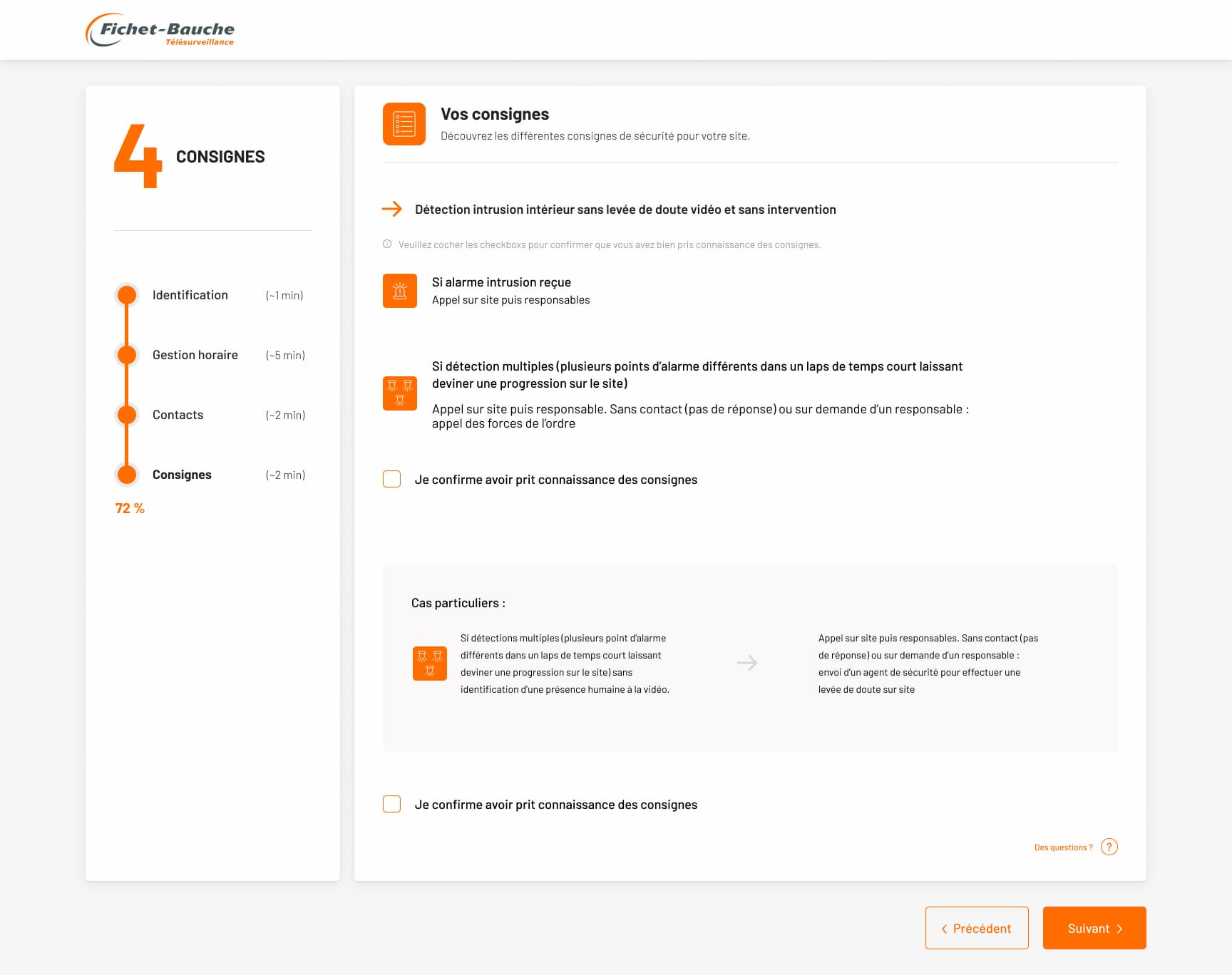Viewport: 1232px width, 975px height.
Task: Open the Contacts step in sidebar
Action: [x=178, y=415]
